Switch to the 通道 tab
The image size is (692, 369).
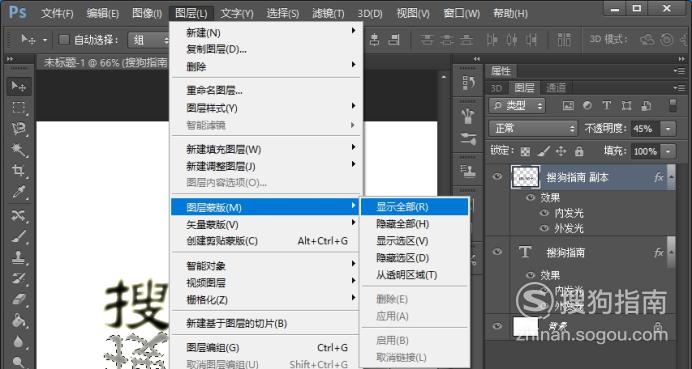pyautogui.click(x=556, y=88)
